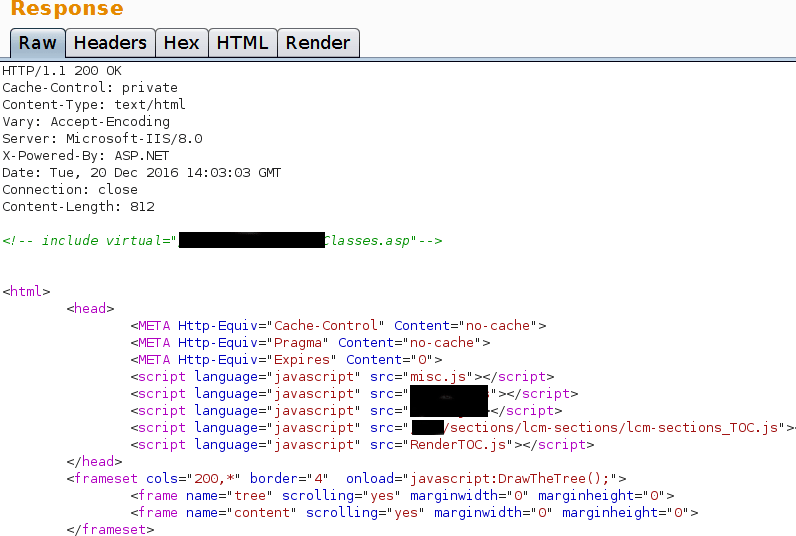Click the "Connection: close" header
This screenshot has height=536, width=796.
coord(70,190)
